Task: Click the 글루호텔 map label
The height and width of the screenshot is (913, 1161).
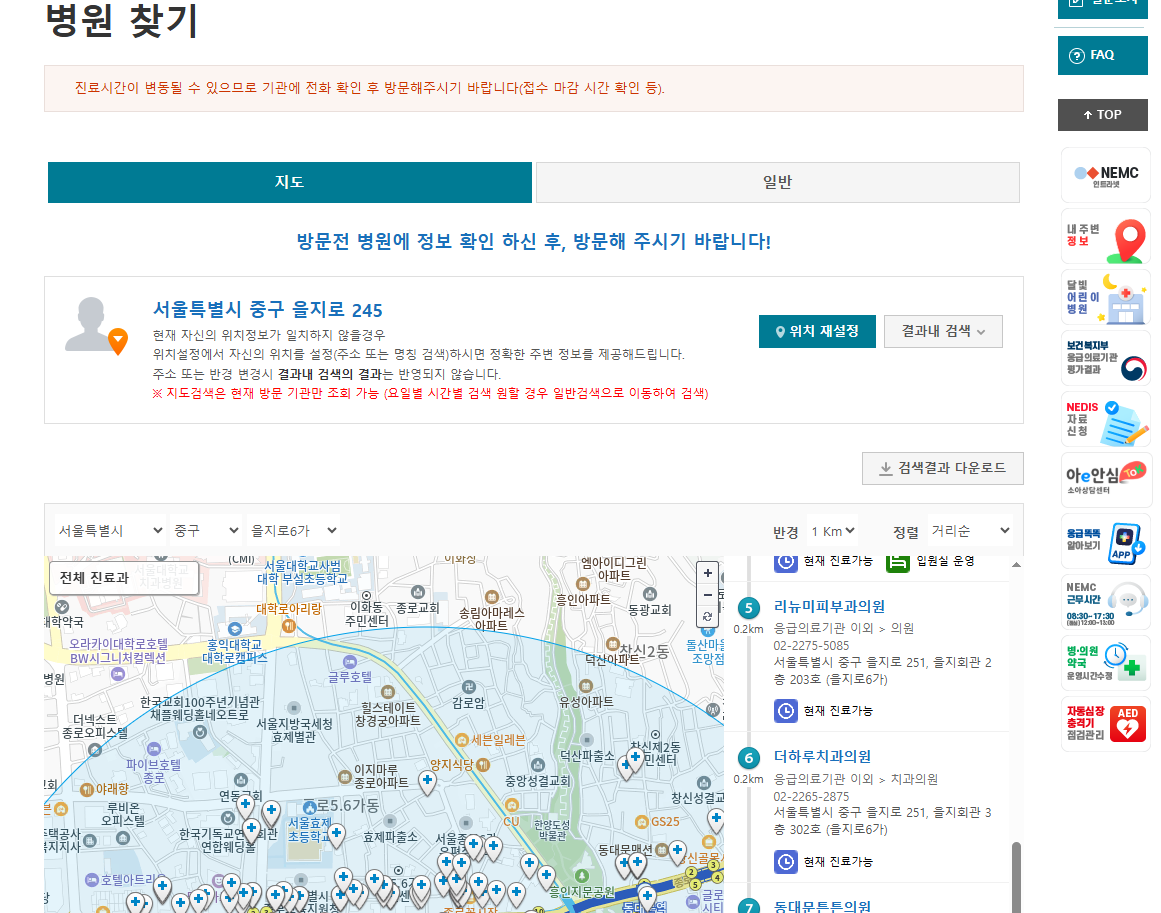Action: tap(350, 677)
